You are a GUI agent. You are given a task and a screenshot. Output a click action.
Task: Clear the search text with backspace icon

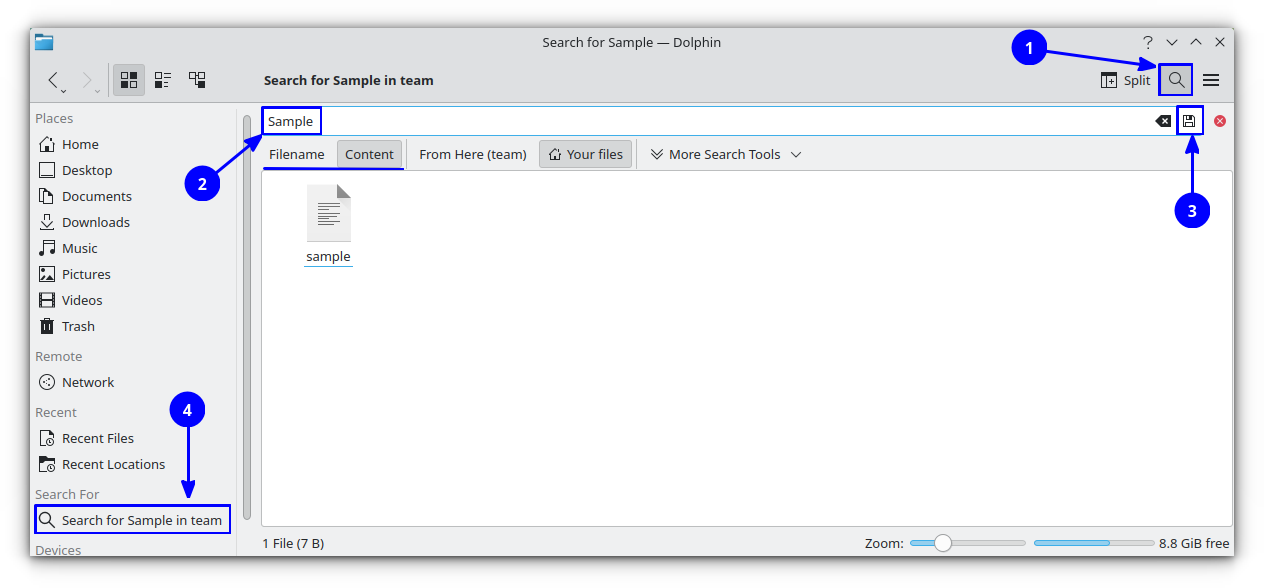pos(1162,120)
